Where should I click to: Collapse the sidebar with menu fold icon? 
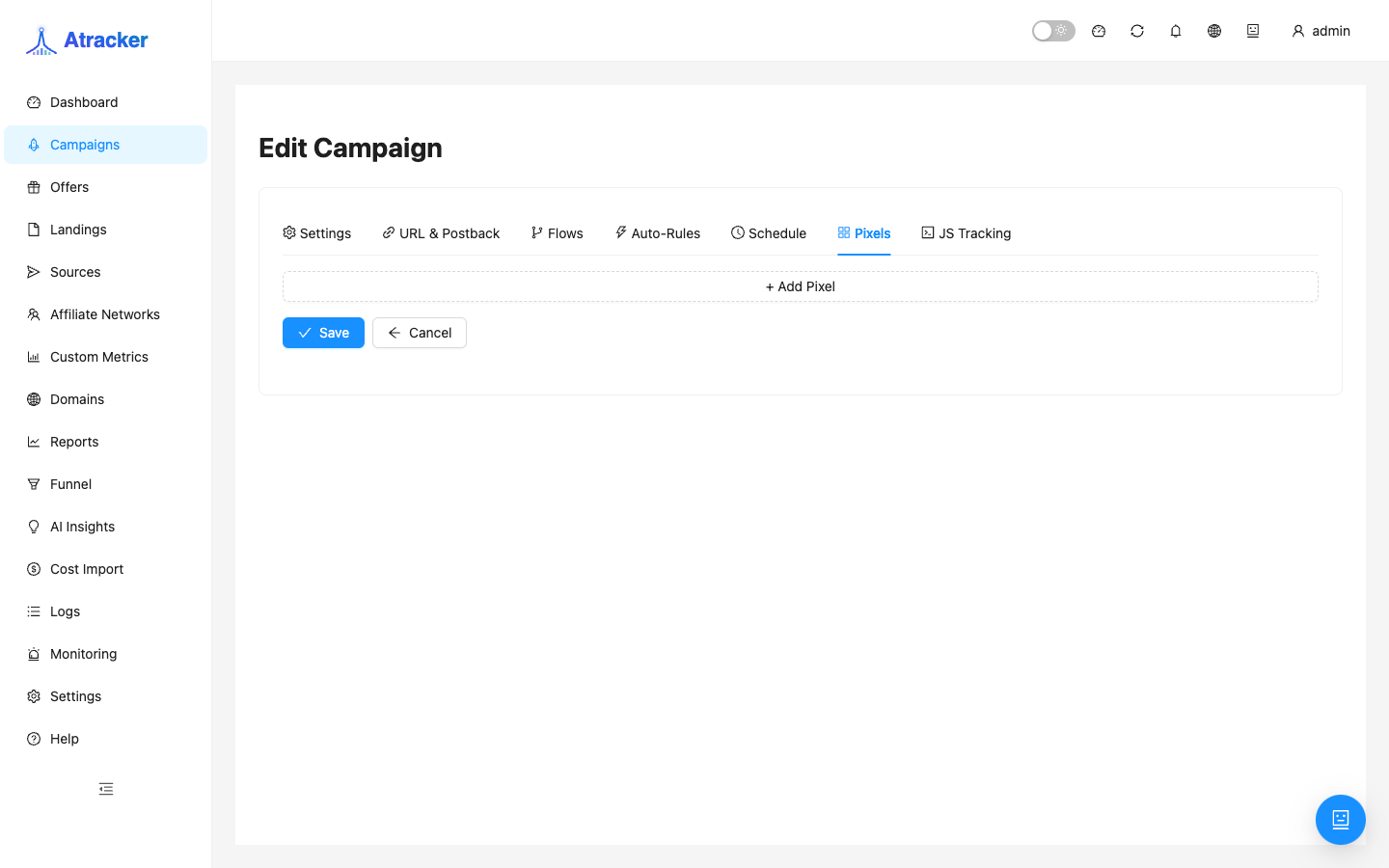pyautogui.click(x=106, y=789)
